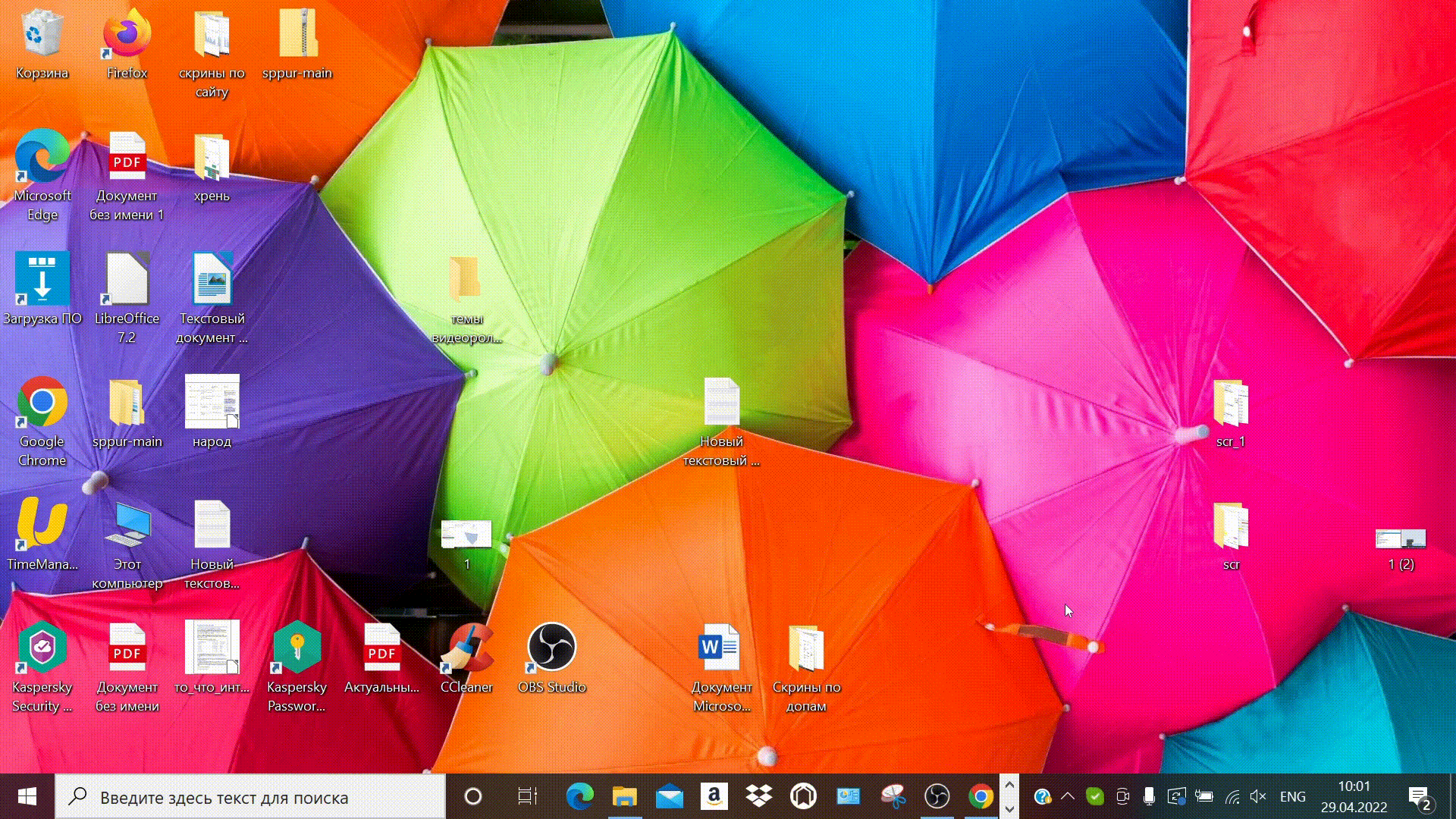Select sppur-main folder next to Chrome

[x=127, y=413]
